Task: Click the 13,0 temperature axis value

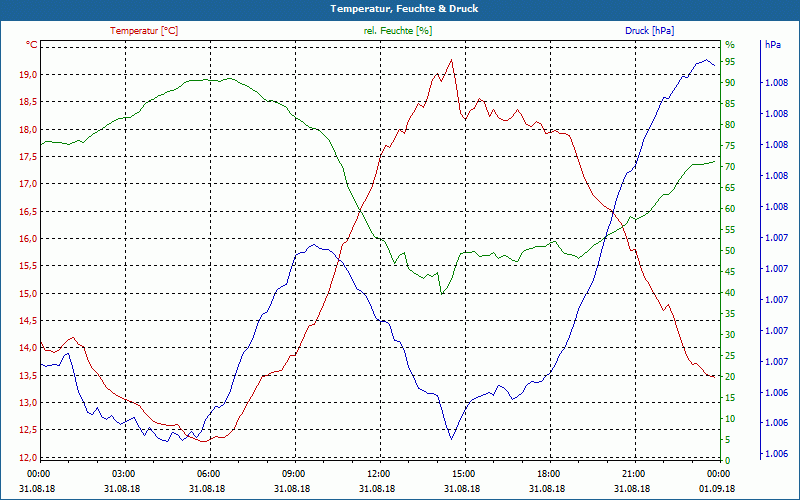Action: [29, 403]
